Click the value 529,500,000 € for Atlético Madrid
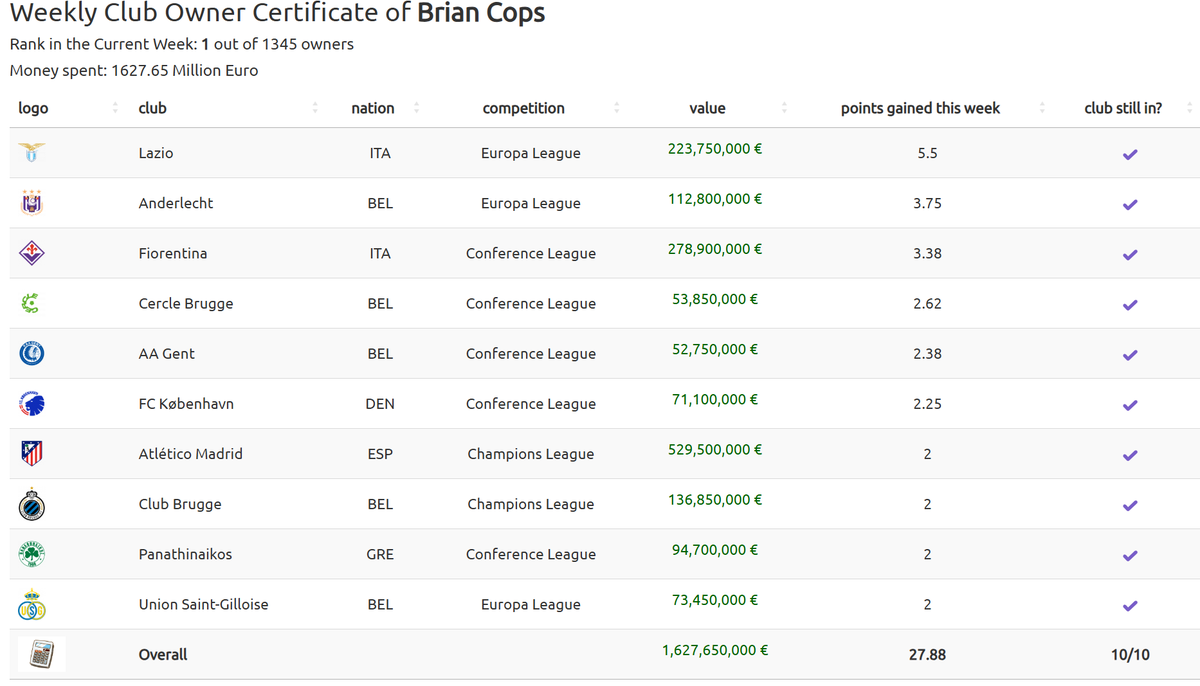This screenshot has height=686, width=1200. pos(715,449)
